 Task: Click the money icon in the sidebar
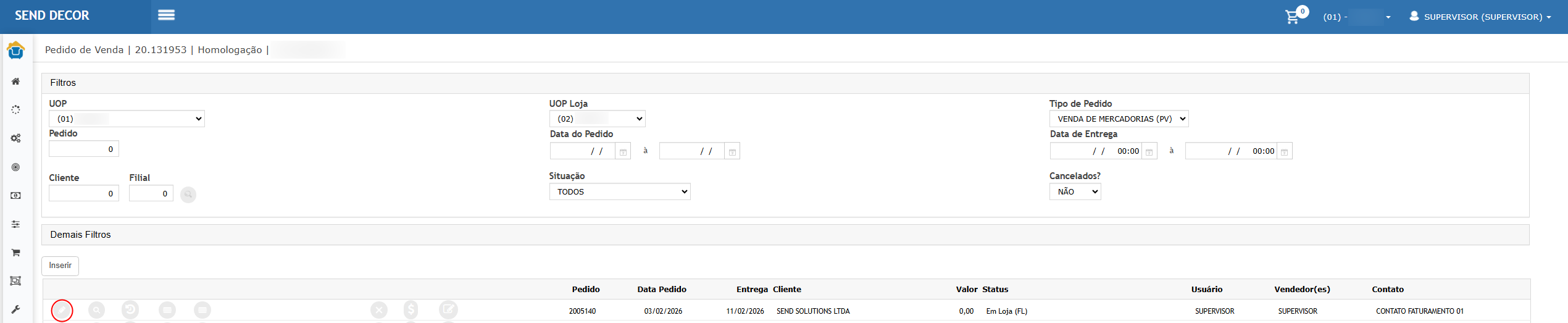point(16,196)
